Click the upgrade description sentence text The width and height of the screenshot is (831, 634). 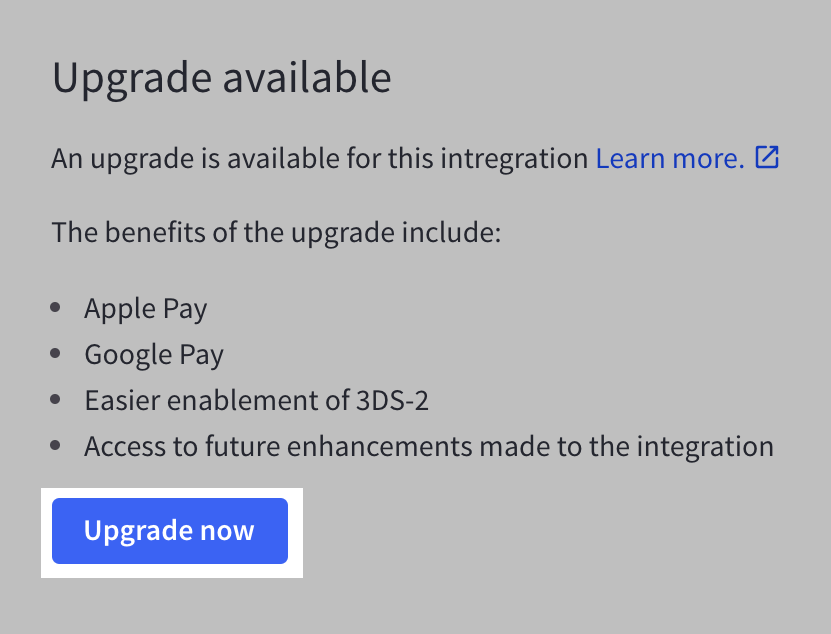click(x=320, y=158)
